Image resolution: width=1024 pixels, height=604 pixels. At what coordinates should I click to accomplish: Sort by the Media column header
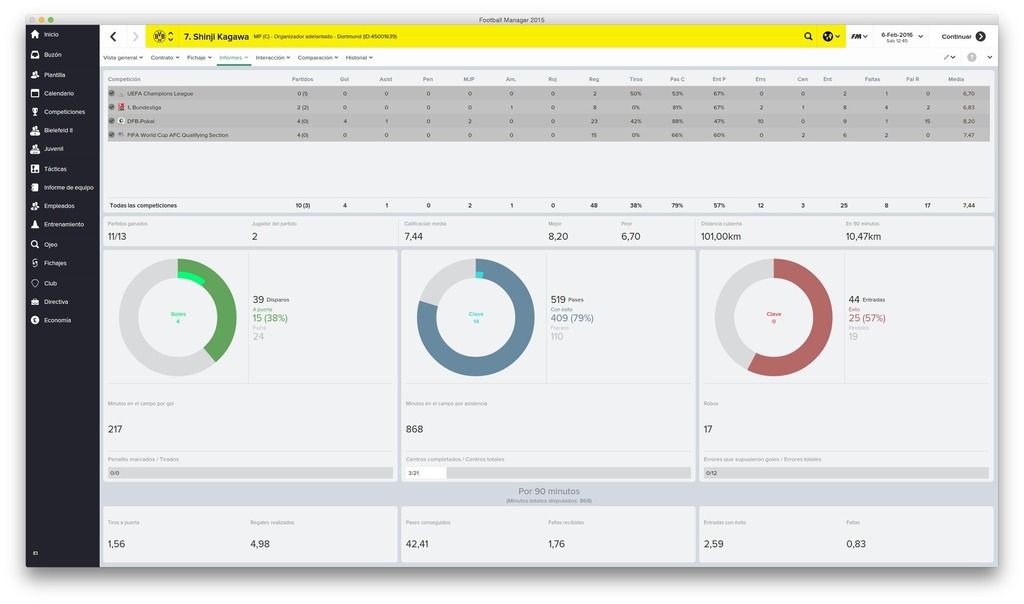coord(956,79)
